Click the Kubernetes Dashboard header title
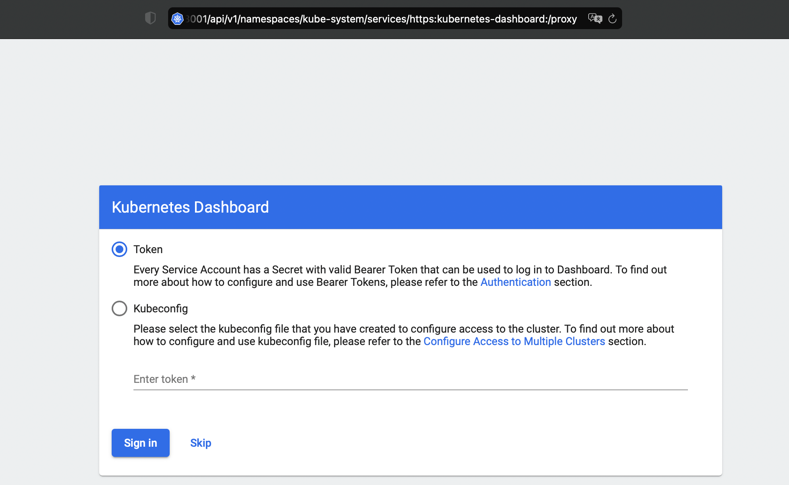 190,207
